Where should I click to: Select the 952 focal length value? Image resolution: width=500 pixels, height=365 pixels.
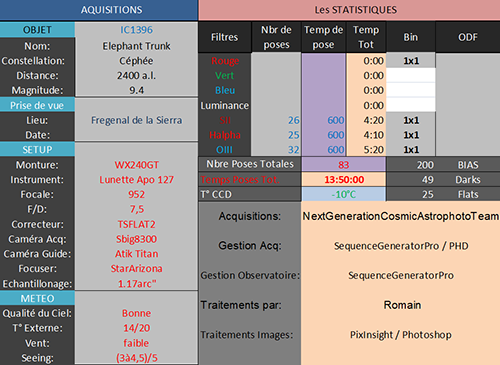pos(136,194)
